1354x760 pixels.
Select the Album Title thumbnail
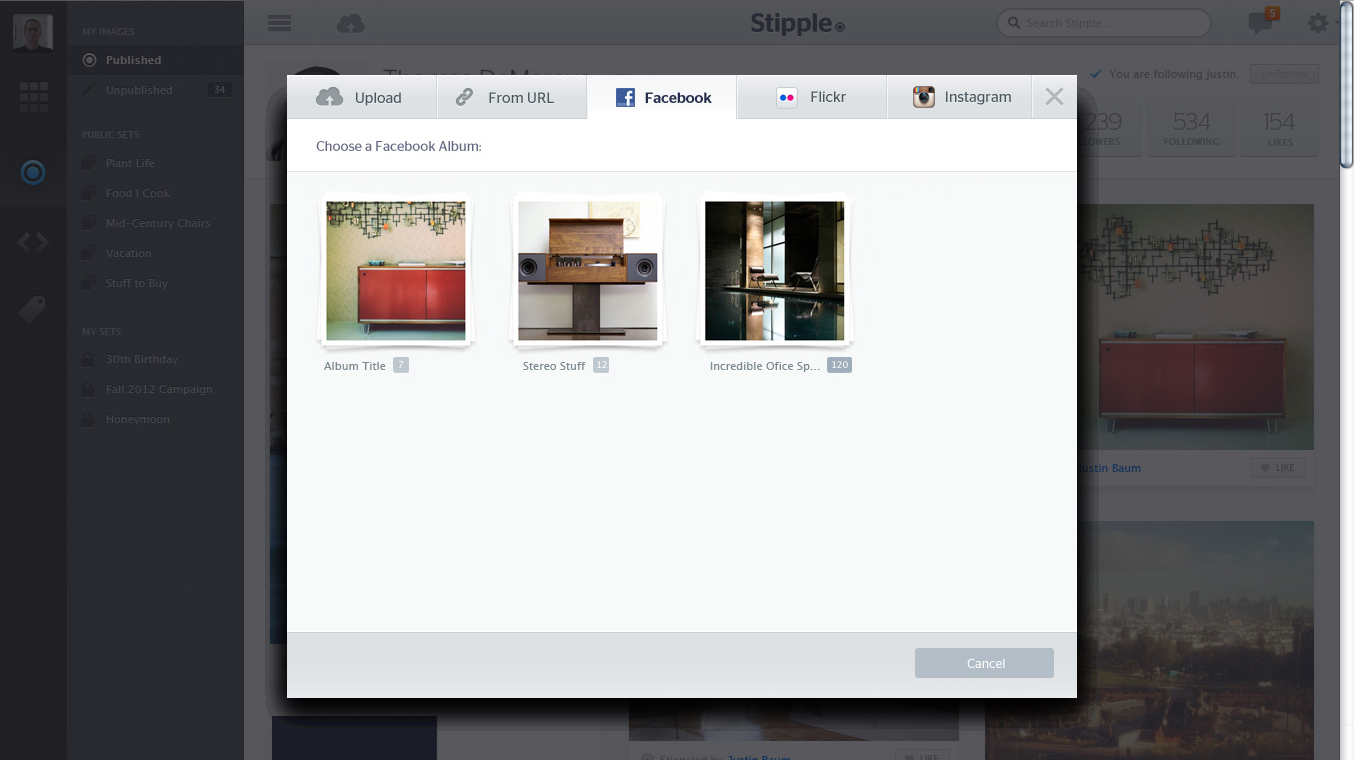coord(396,271)
